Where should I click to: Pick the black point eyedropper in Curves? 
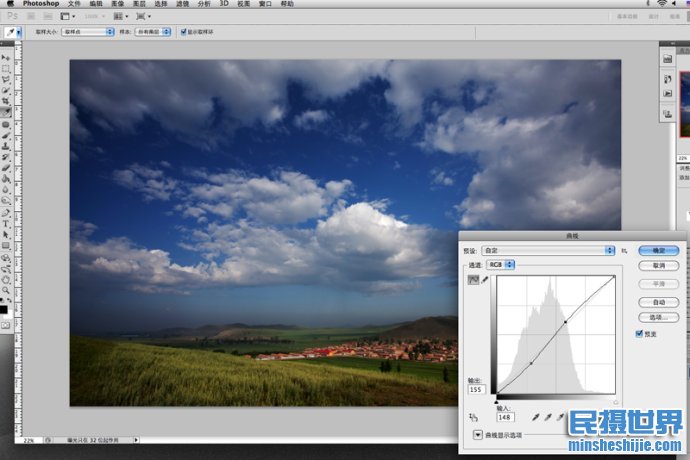click(536, 417)
